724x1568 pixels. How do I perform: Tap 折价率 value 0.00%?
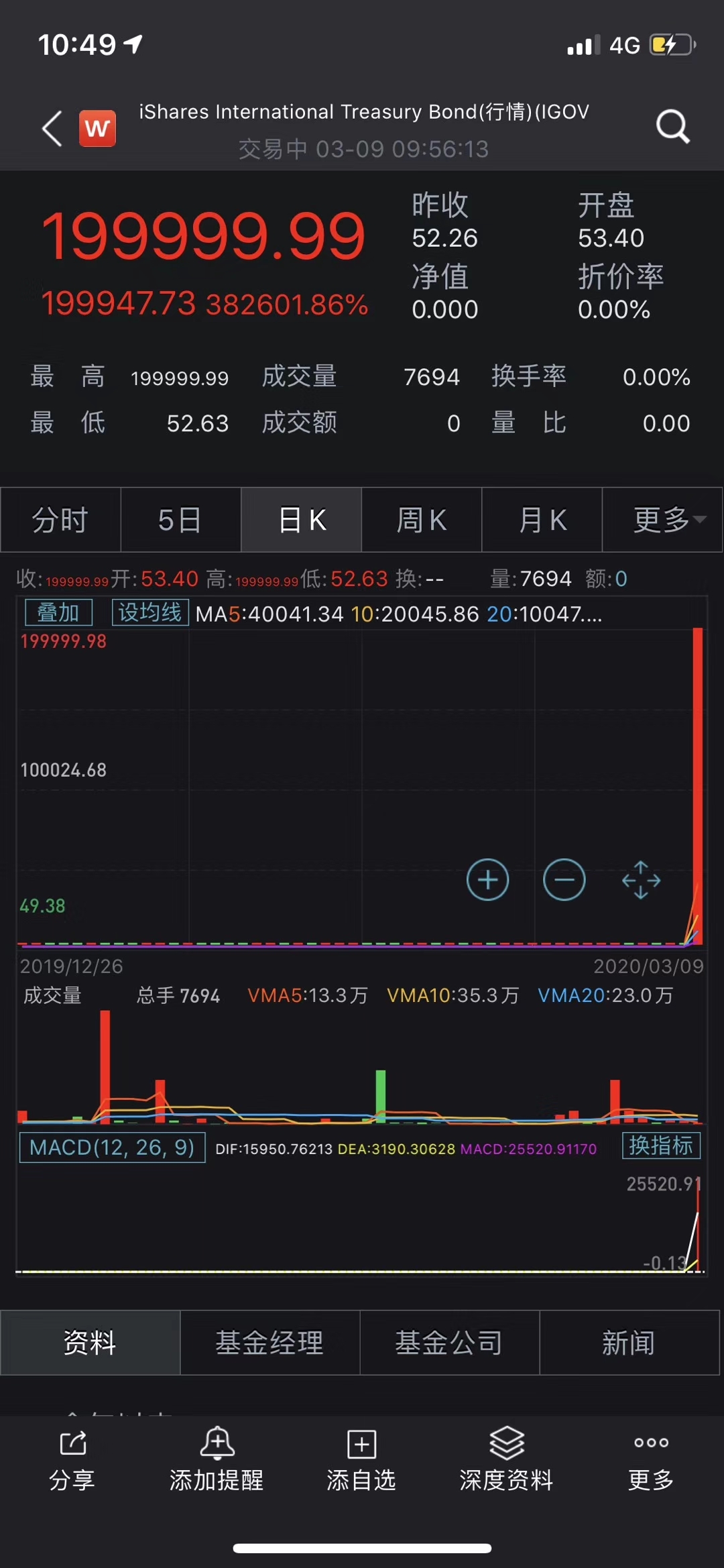point(614,310)
